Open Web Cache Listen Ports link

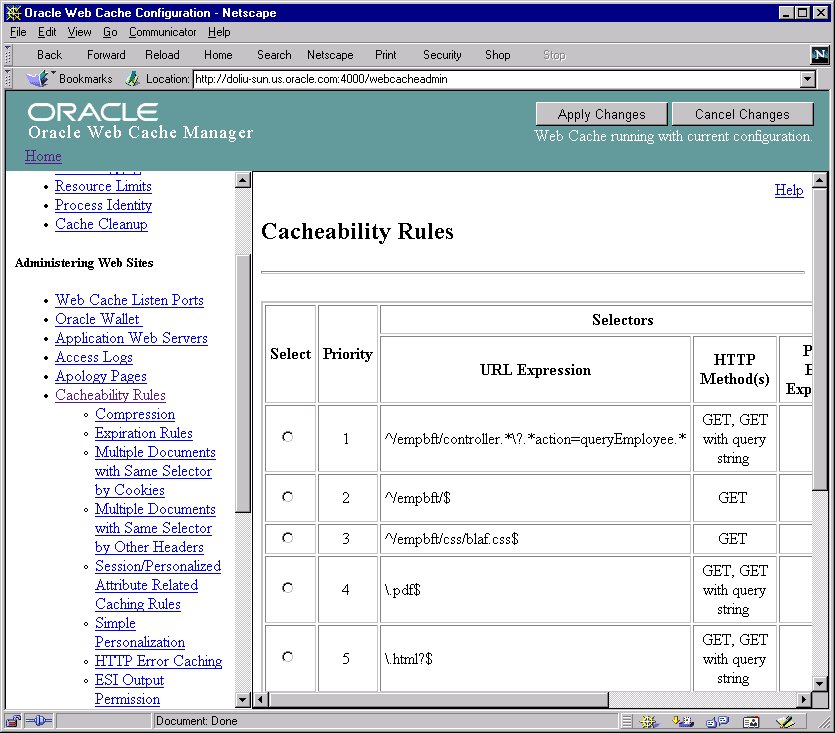click(x=129, y=300)
